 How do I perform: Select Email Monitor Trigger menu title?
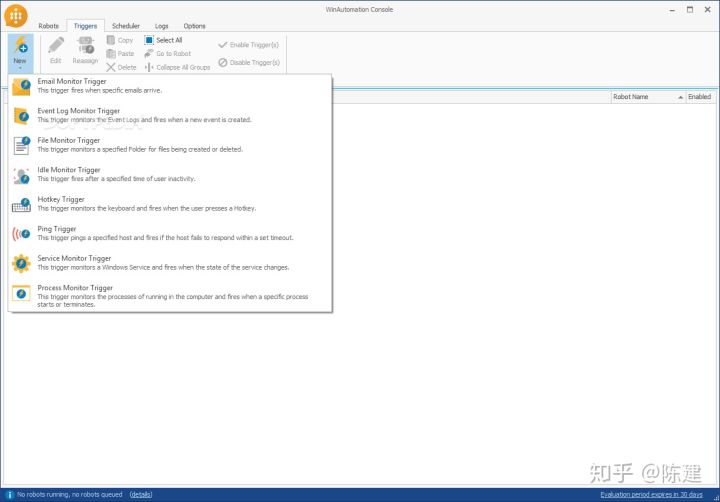72,81
